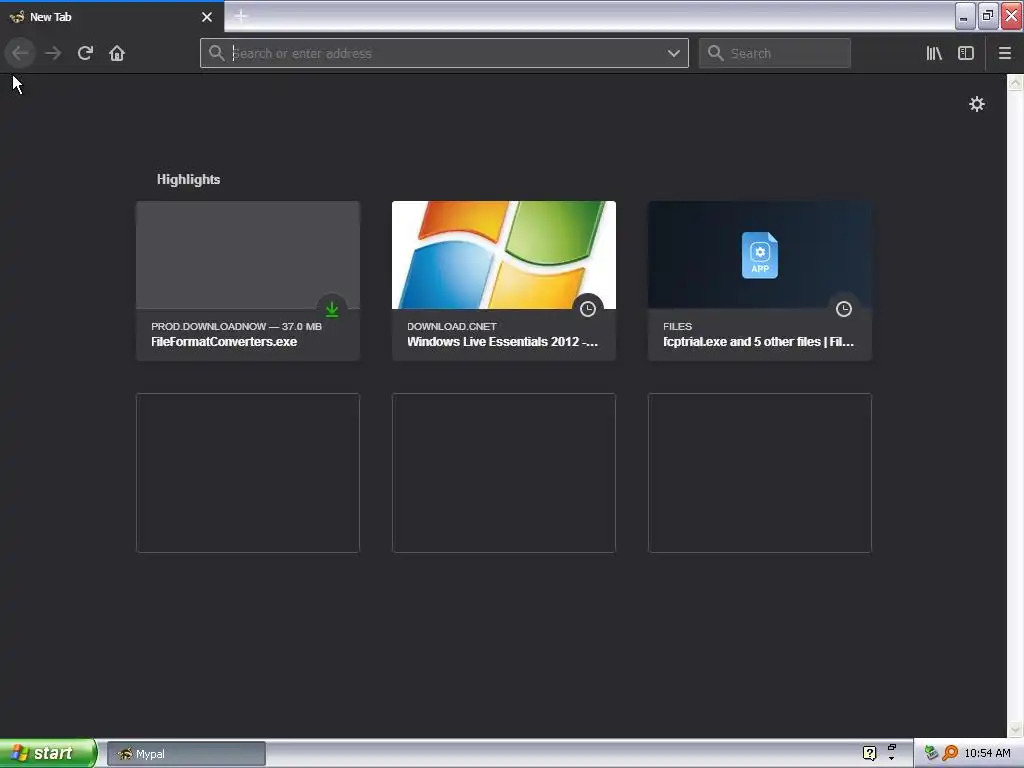Screen dimensions: 1024x768
Task: Expand the address bar history dropdown
Action: click(x=673, y=54)
